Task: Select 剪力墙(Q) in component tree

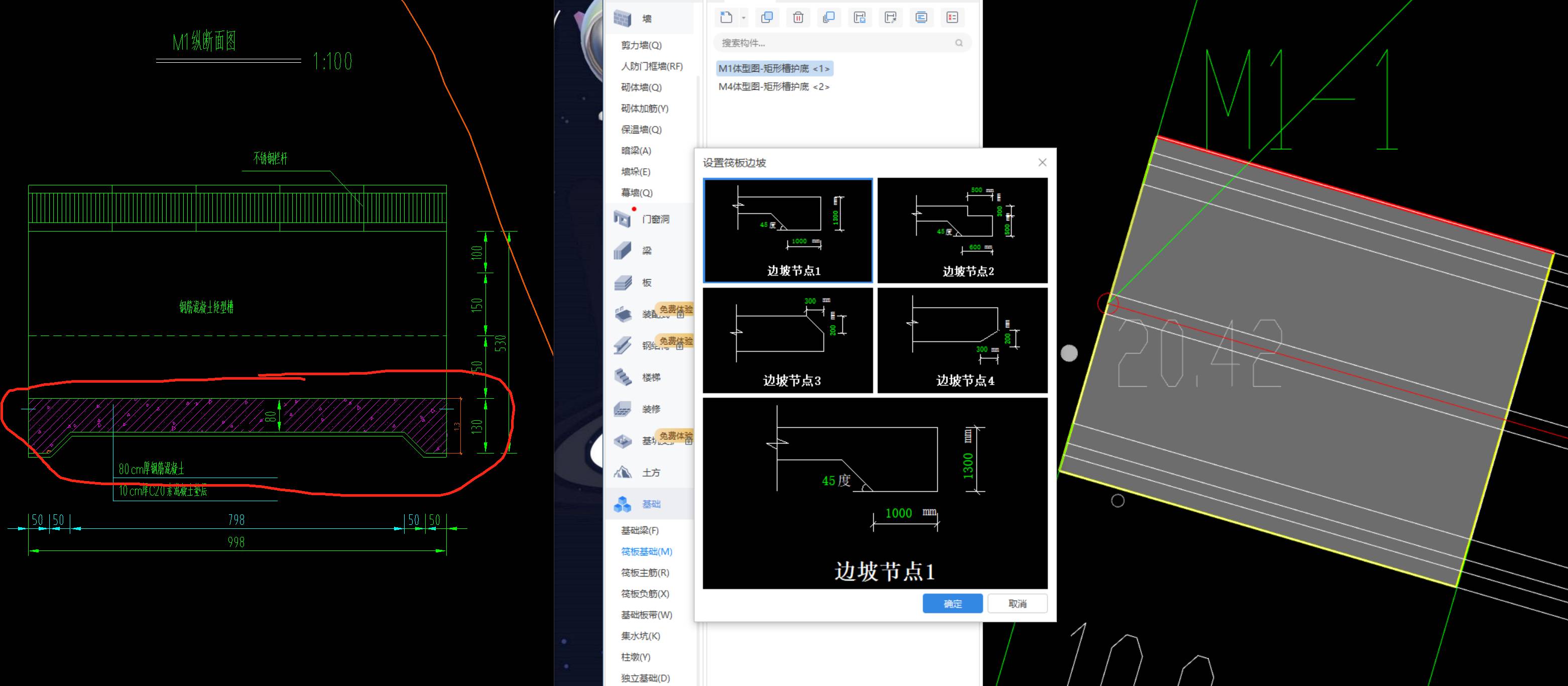Action: pos(641,45)
